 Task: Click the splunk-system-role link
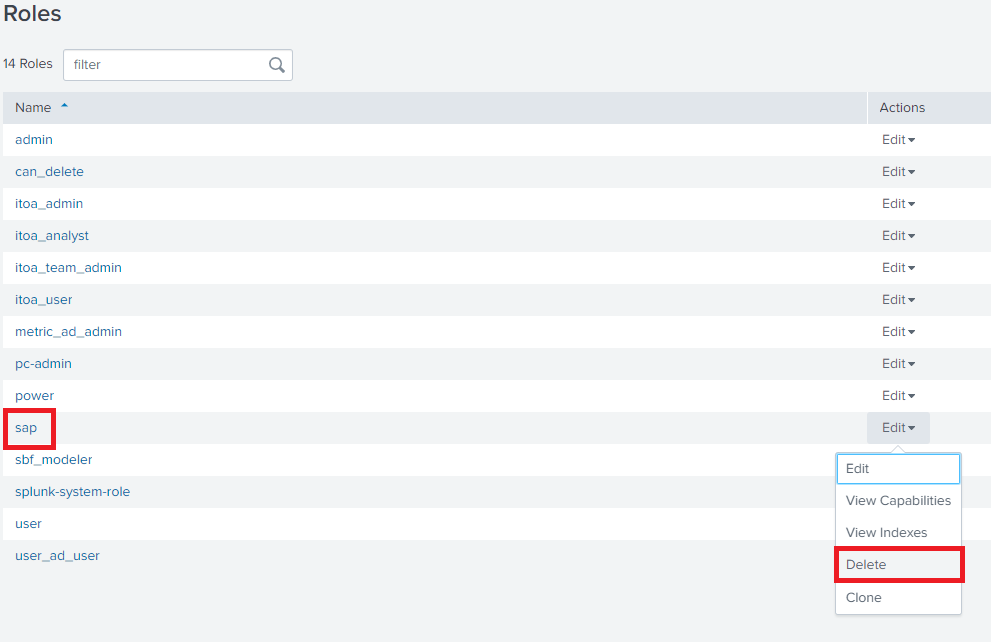click(x=72, y=492)
